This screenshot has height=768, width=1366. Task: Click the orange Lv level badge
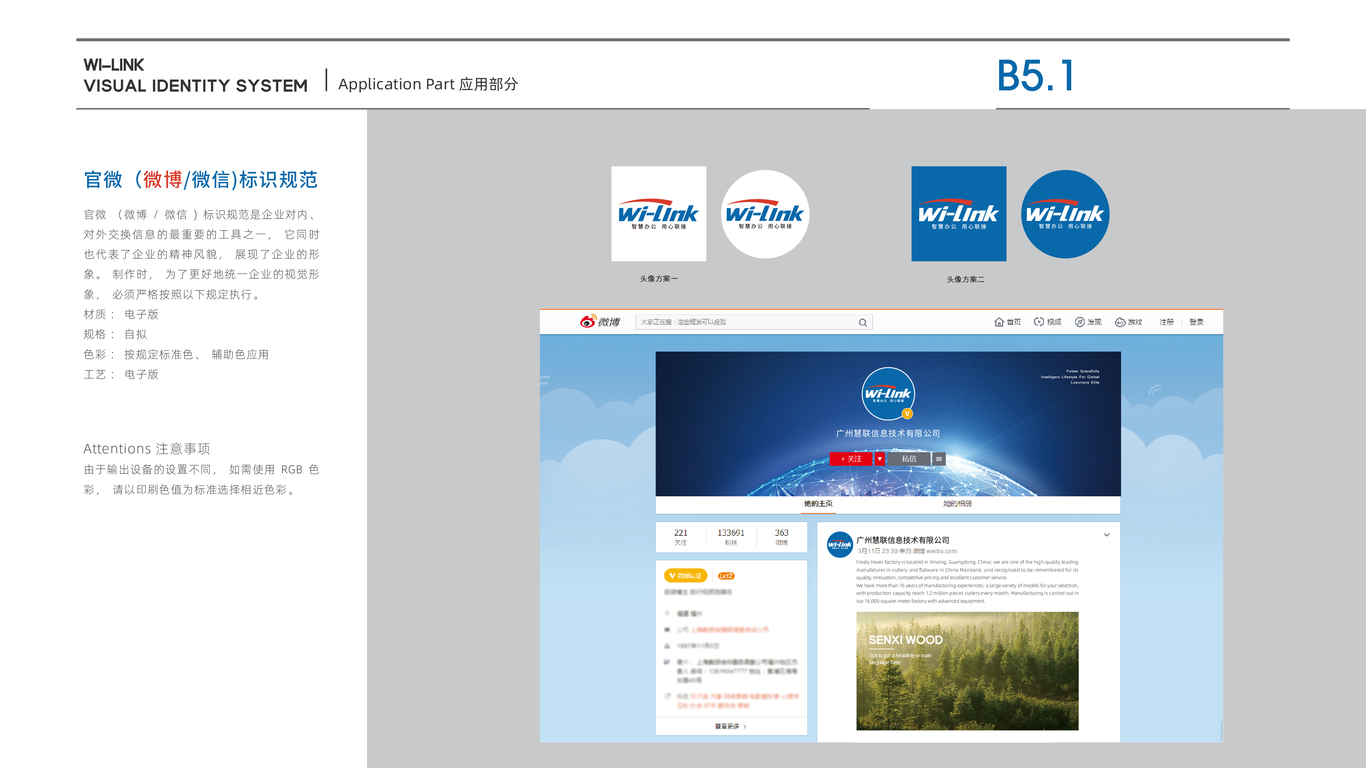[726, 576]
